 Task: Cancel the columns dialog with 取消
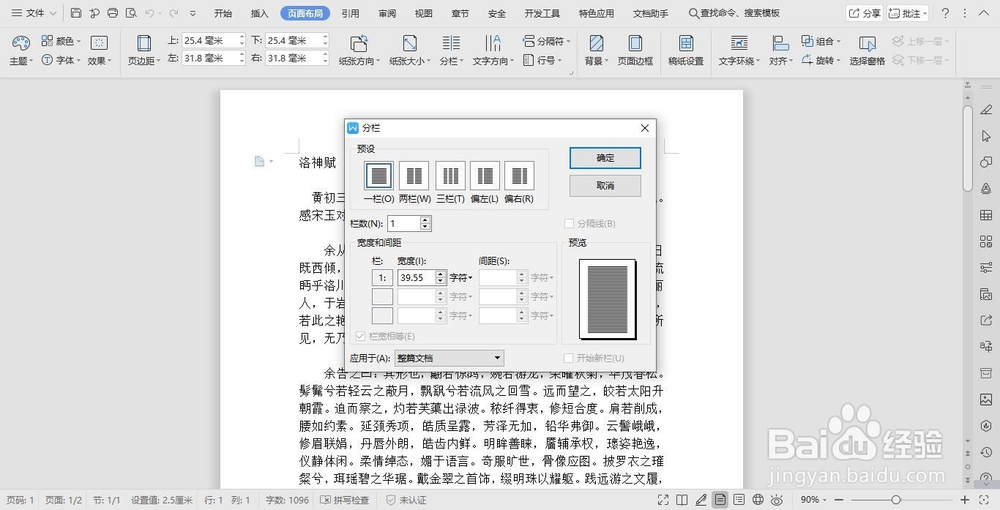605,186
